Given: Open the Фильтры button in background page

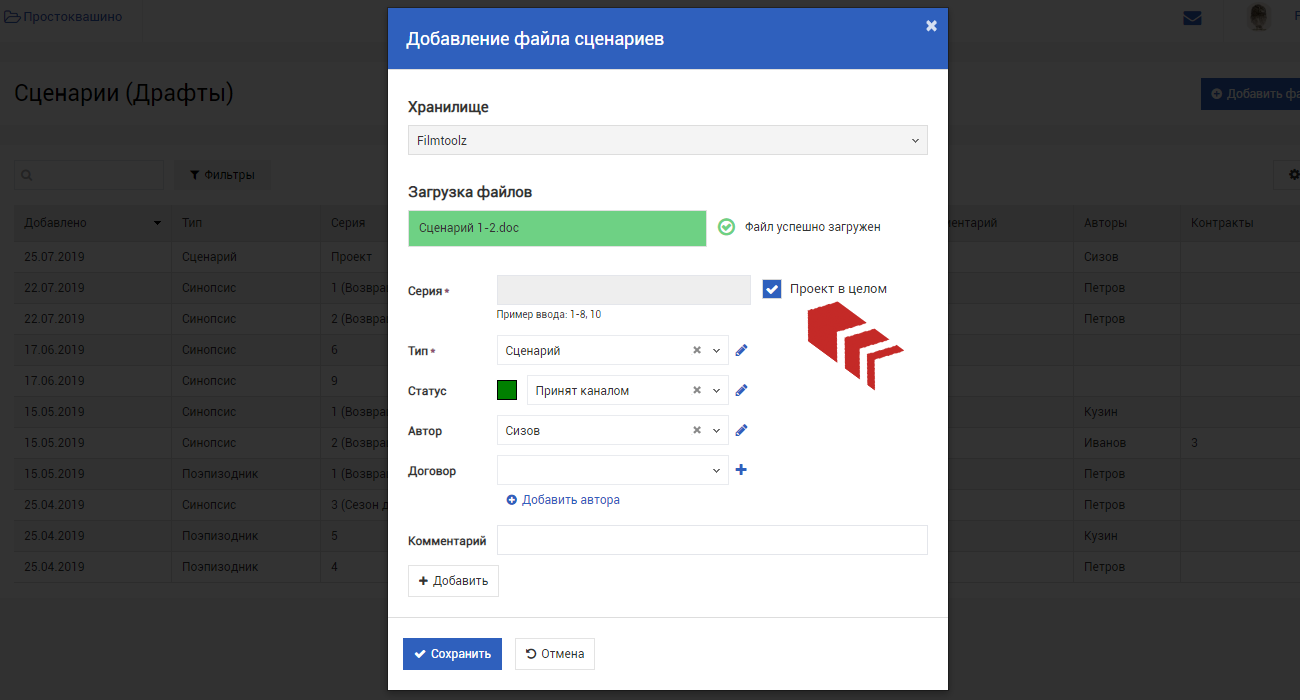Looking at the screenshot, I should (x=222, y=175).
